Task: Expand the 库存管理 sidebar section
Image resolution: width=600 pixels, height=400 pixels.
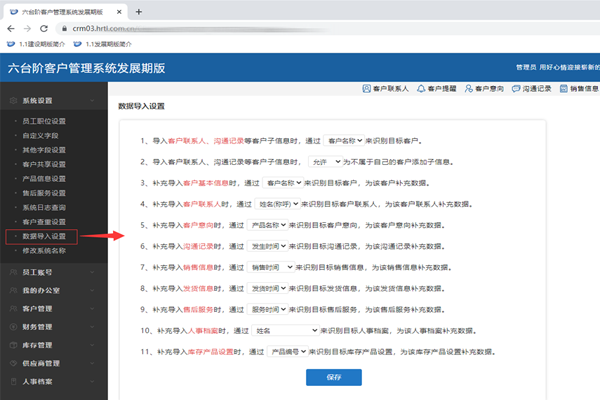Action: (x=54, y=345)
